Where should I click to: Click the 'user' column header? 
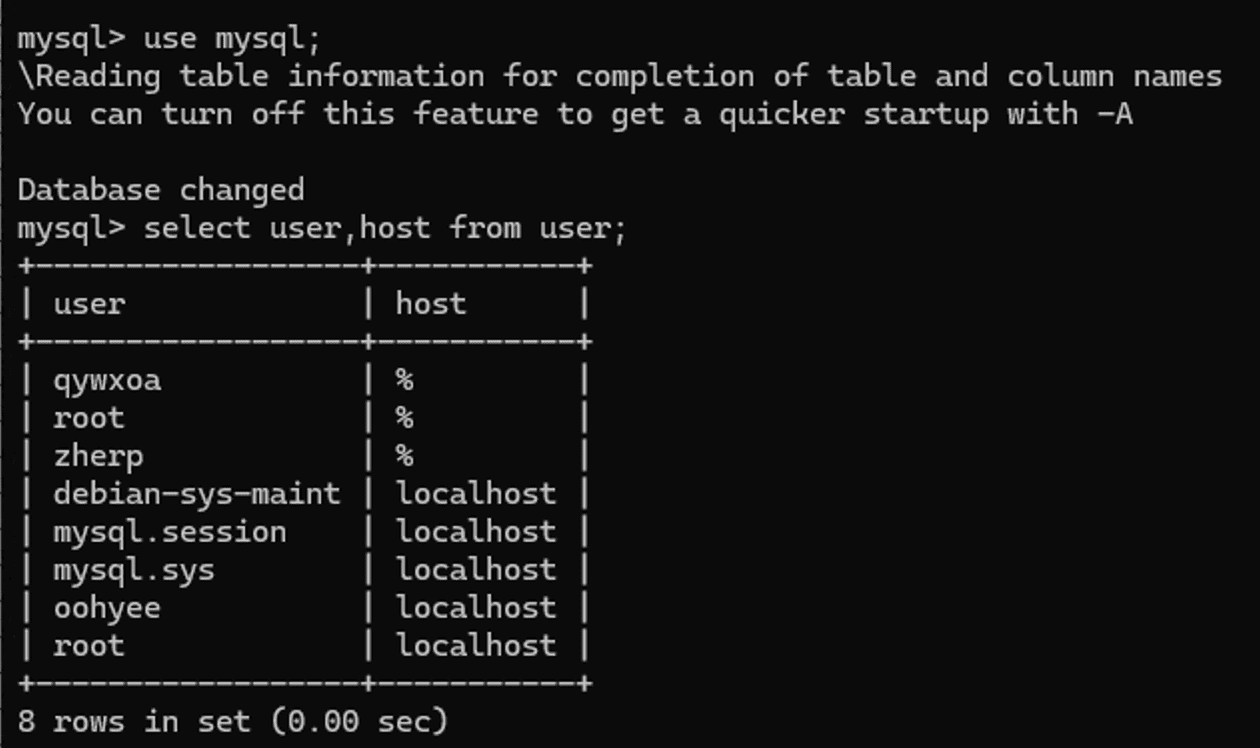coord(89,304)
